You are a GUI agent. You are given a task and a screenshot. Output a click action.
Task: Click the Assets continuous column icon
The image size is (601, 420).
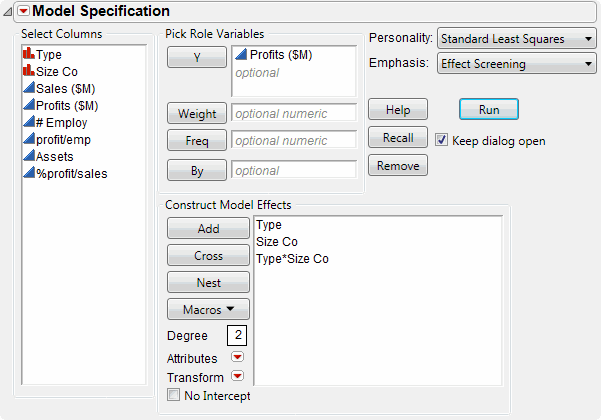[x=28, y=157]
